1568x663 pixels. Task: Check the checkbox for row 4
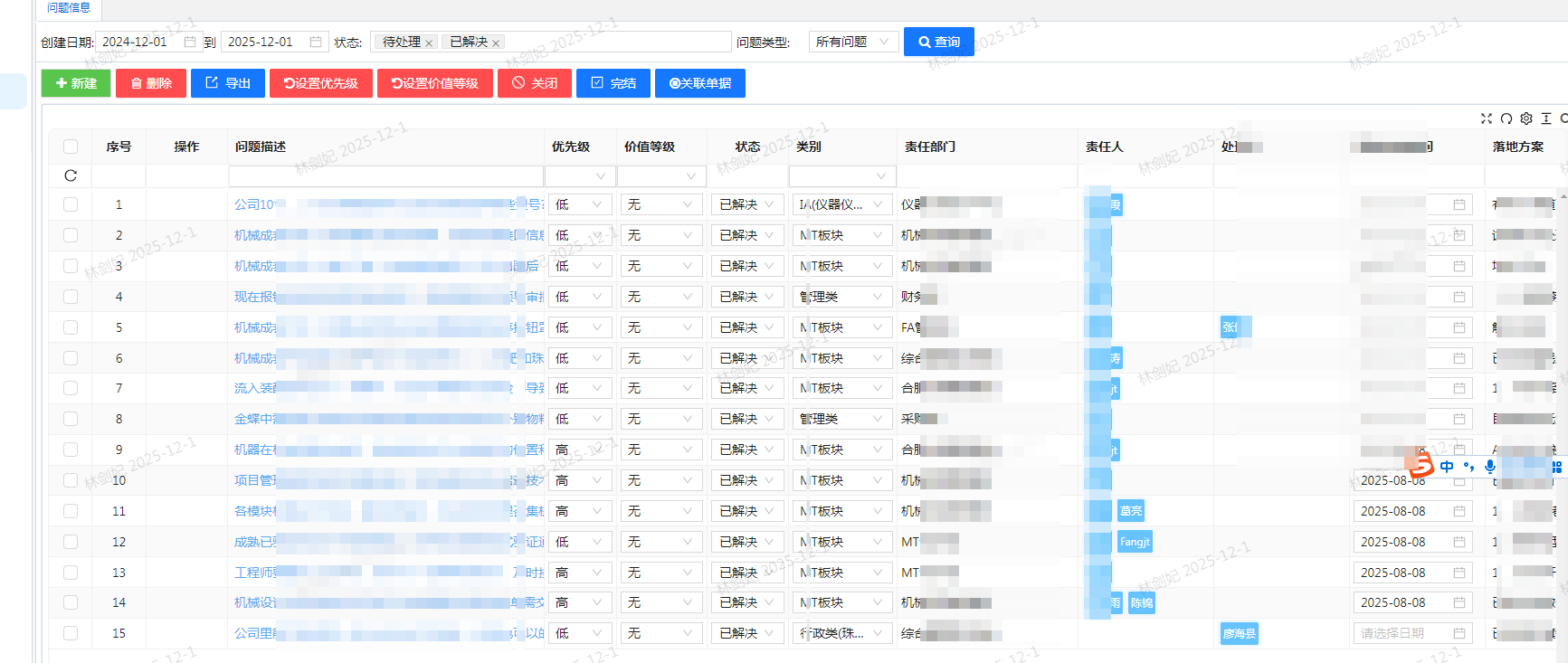[71, 297]
